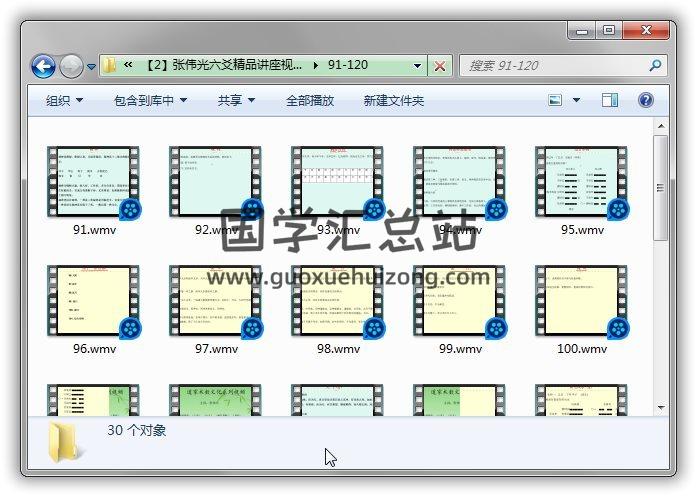
Task: Select the 93.wmv video thumbnail
Action: pyautogui.click(x=337, y=182)
